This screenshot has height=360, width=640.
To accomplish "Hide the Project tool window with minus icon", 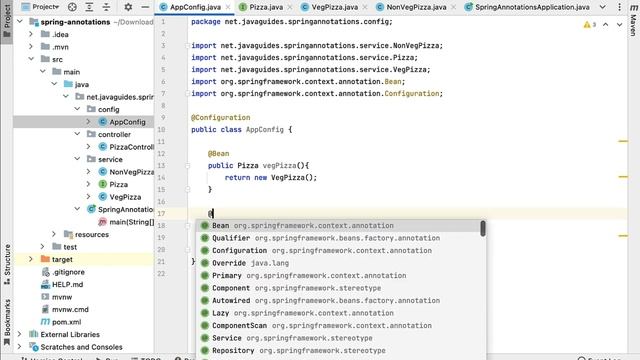I will tap(145, 7).
